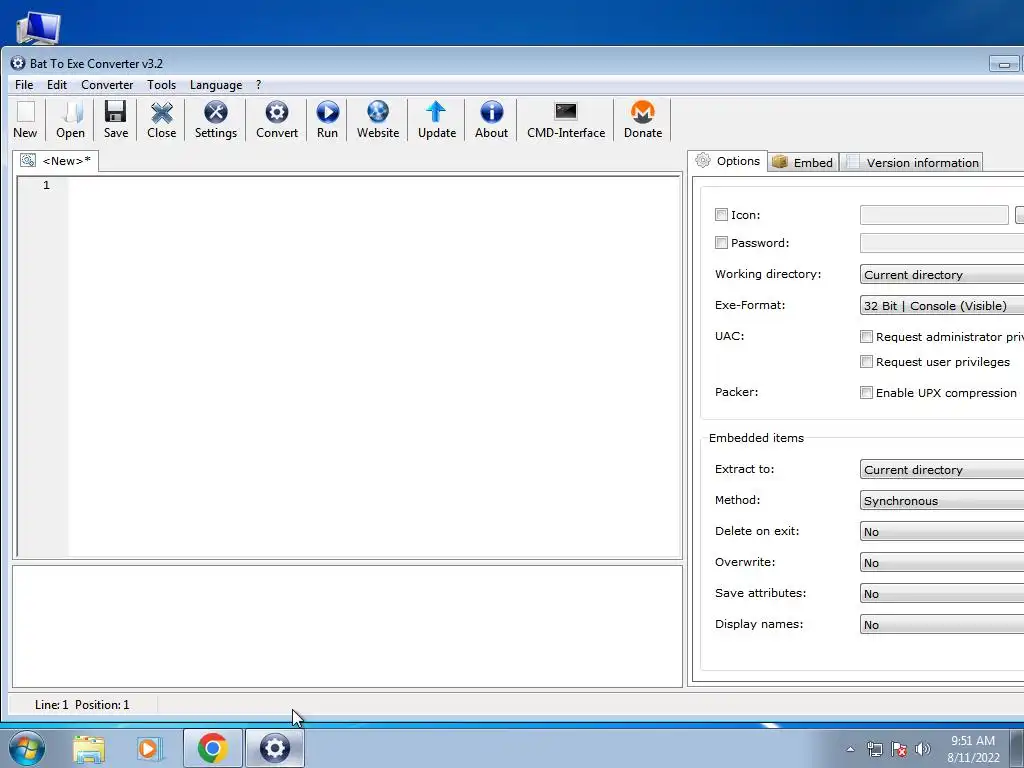The height and width of the screenshot is (768, 1024).
Task: Open the Website globe icon
Action: 377,120
